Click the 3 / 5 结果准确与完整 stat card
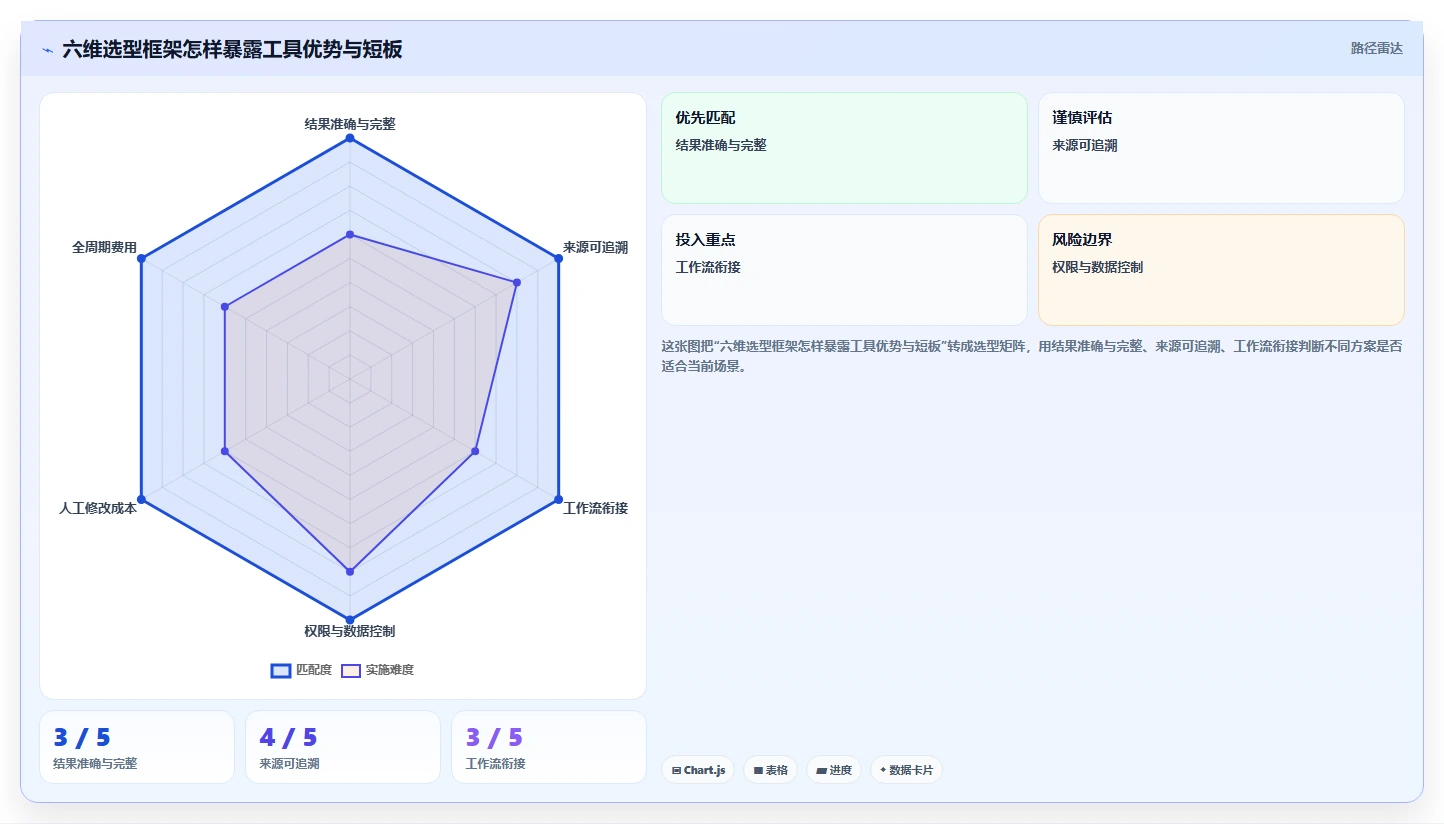 136,747
